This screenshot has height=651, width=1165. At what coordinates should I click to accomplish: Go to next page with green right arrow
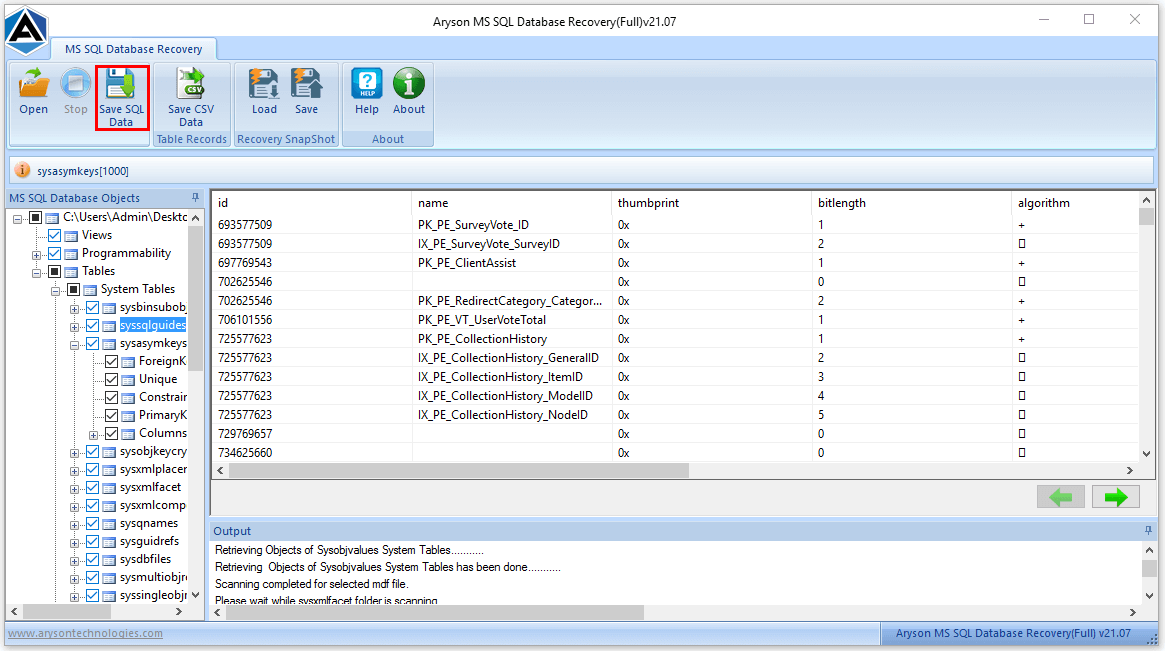point(1115,497)
